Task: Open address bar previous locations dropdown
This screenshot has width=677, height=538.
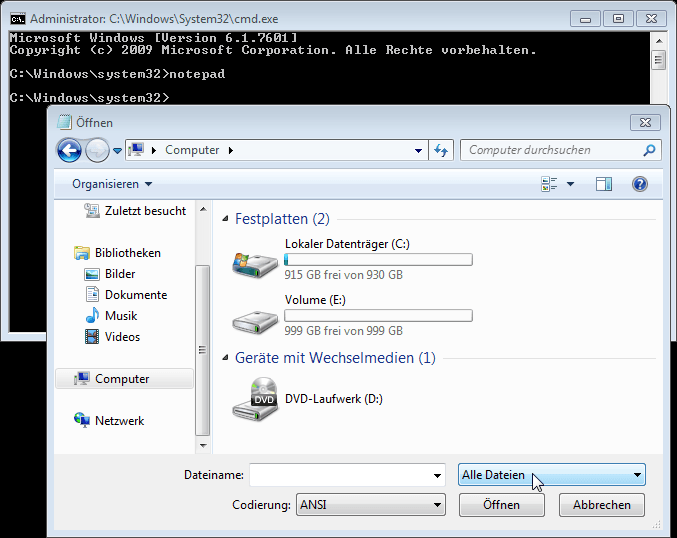Action: 418,150
